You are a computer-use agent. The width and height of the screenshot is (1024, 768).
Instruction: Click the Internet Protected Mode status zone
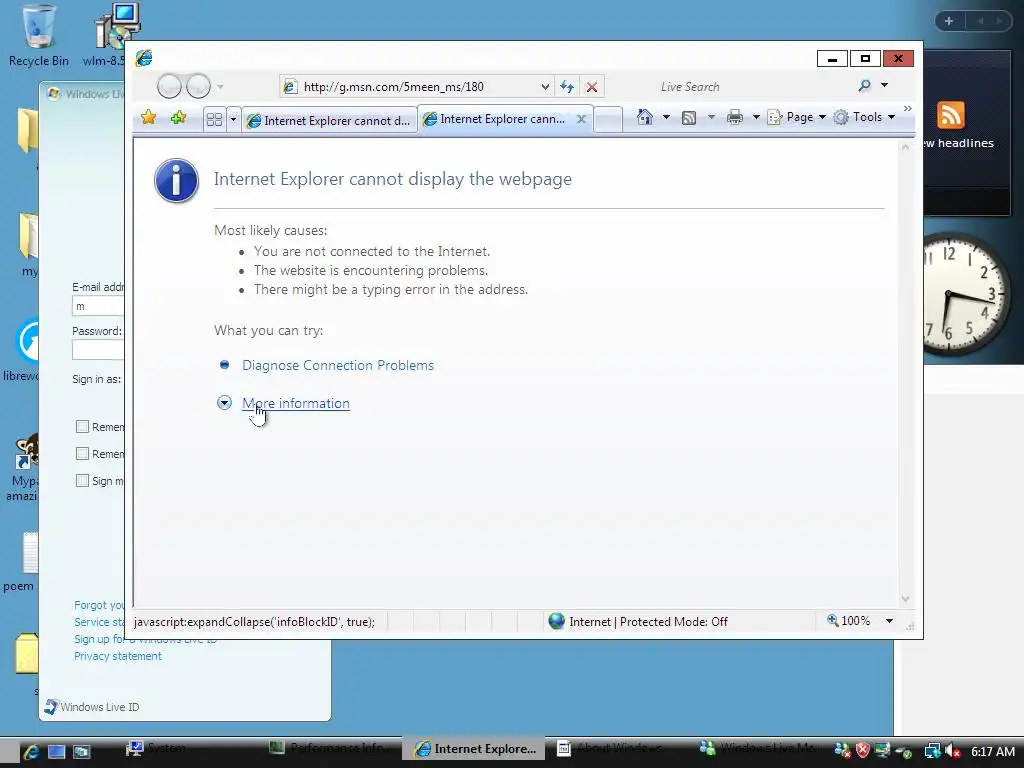[638, 621]
